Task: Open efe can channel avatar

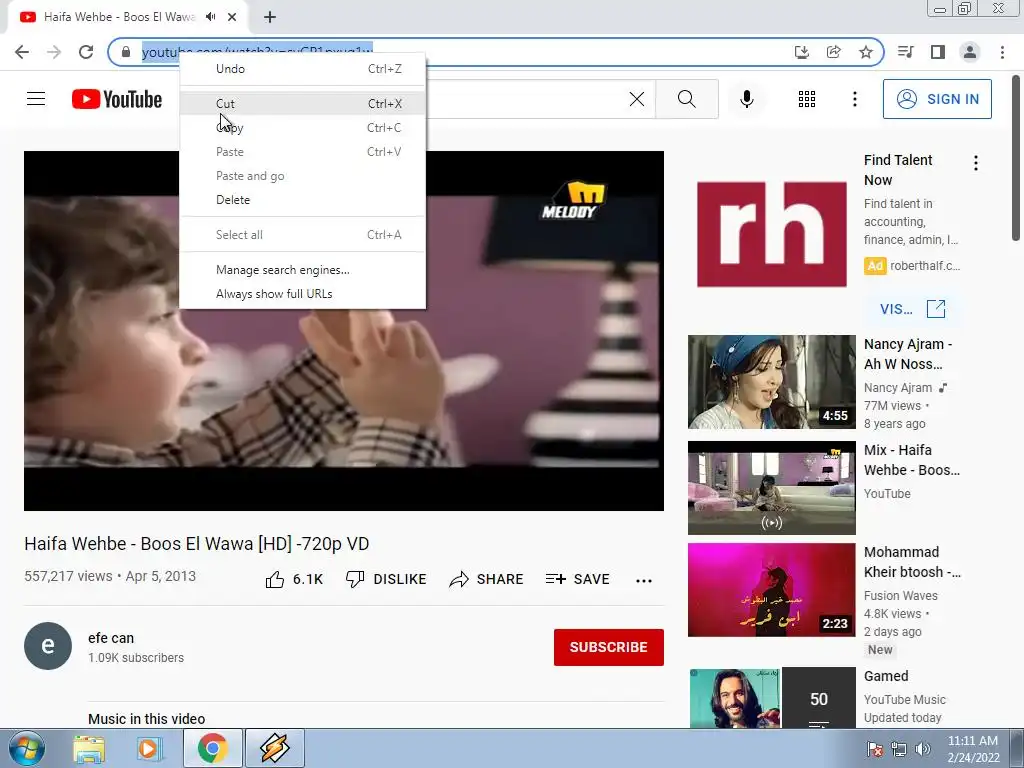Action: [x=48, y=646]
